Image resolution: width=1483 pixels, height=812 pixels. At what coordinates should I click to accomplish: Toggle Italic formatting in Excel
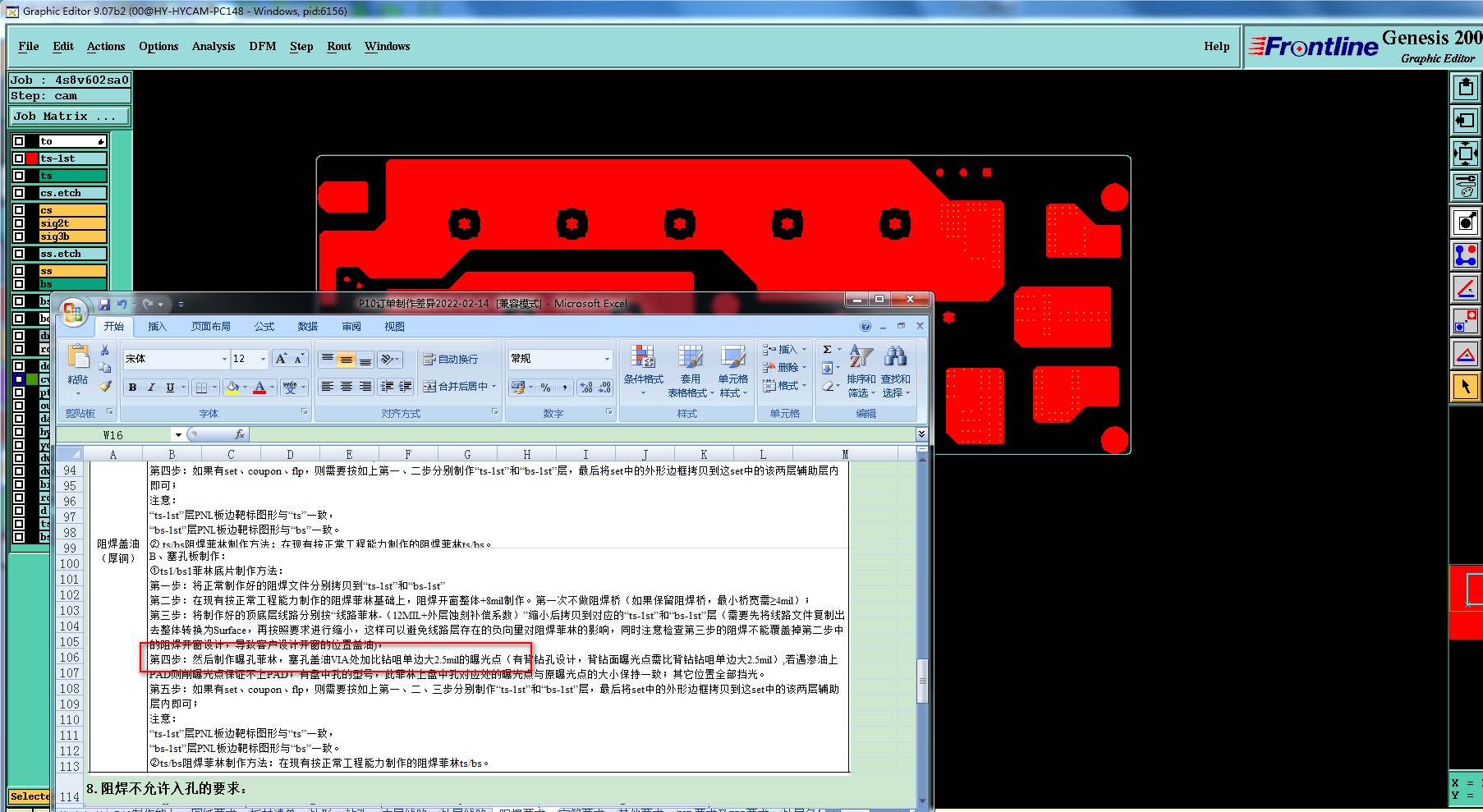pyautogui.click(x=151, y=388)
